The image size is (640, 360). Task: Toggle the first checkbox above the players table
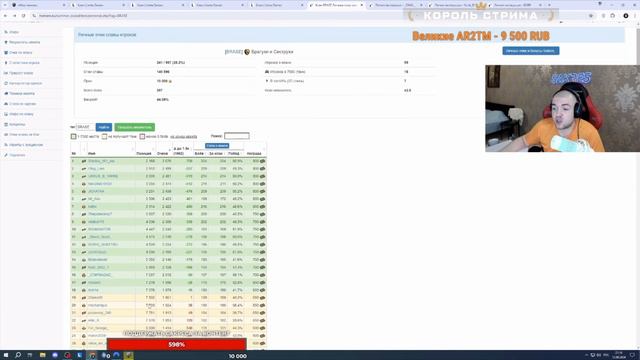point(73,136)
